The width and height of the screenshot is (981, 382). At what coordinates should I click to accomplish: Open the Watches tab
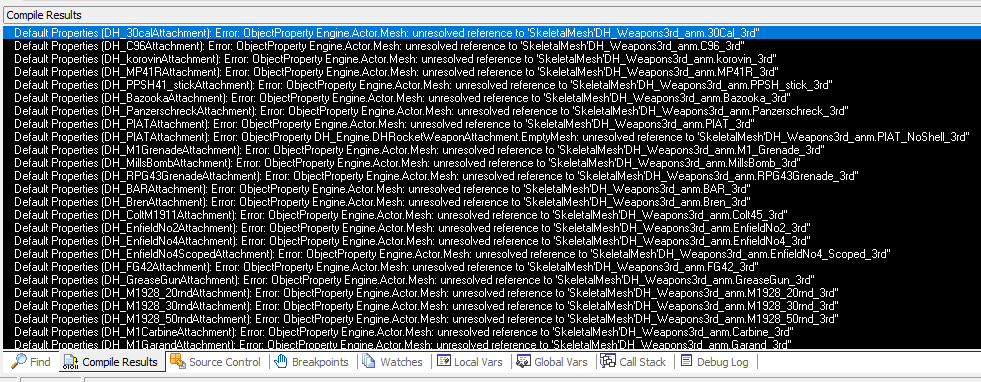[x=392, y=361]
